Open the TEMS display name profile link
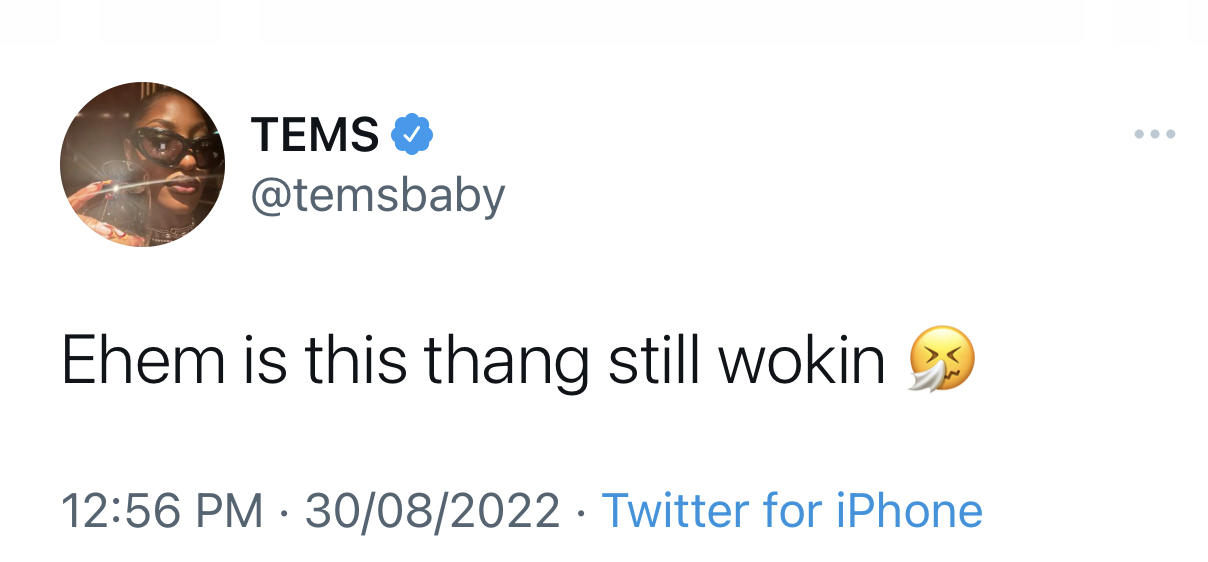Image resolution: width=1208 pixels, height=562 pixels. tap(315, 134)
